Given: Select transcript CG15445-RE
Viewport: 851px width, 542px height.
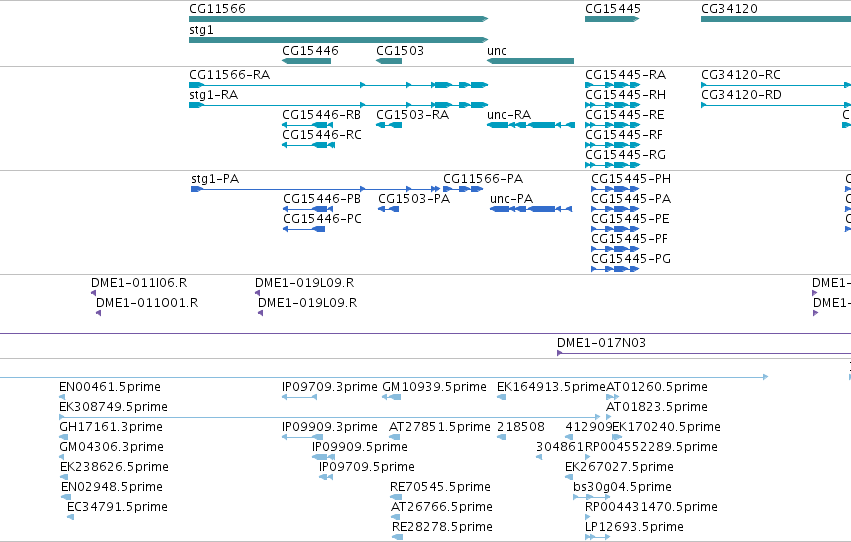Looking at the screenshot, I should click(612, 125).
